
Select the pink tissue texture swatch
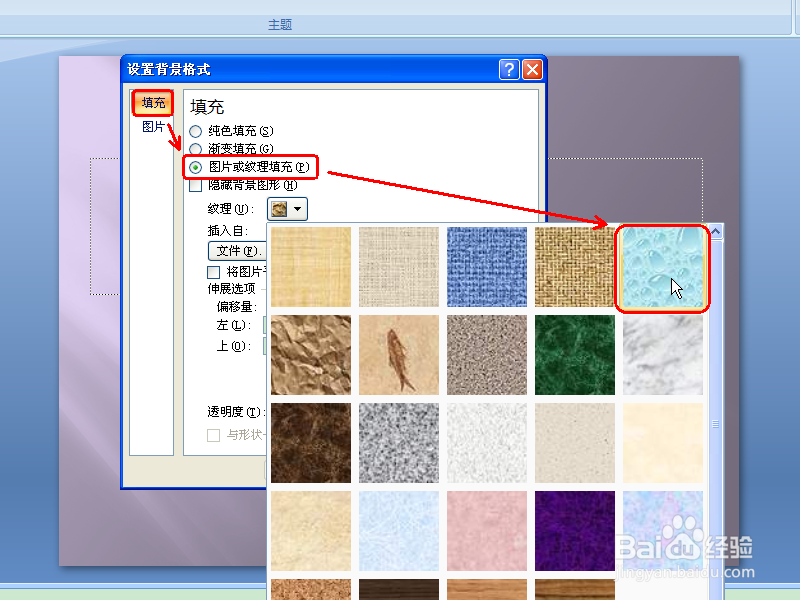[486, 531]
